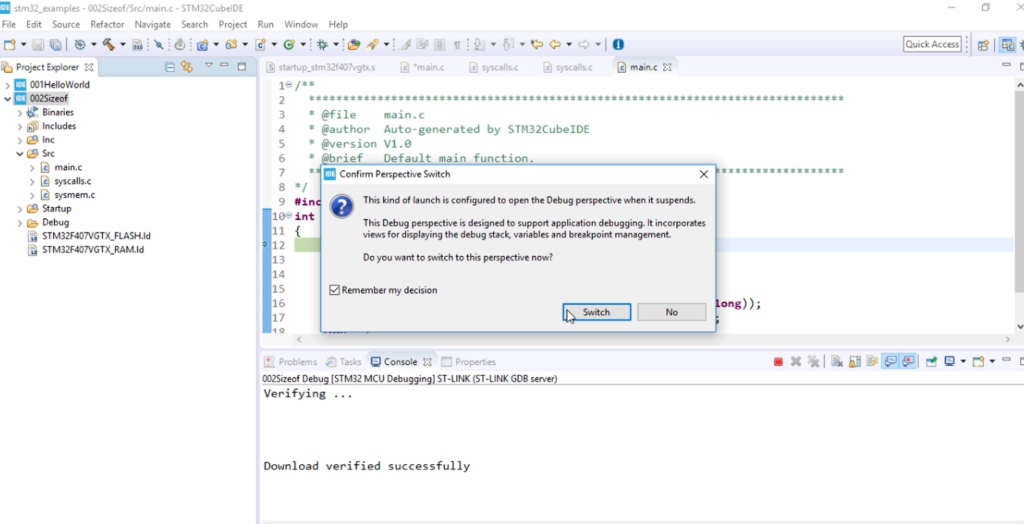Click Collapse All in Project Explorer
This screenshot has width=1024, height=524.
point(170,67)
